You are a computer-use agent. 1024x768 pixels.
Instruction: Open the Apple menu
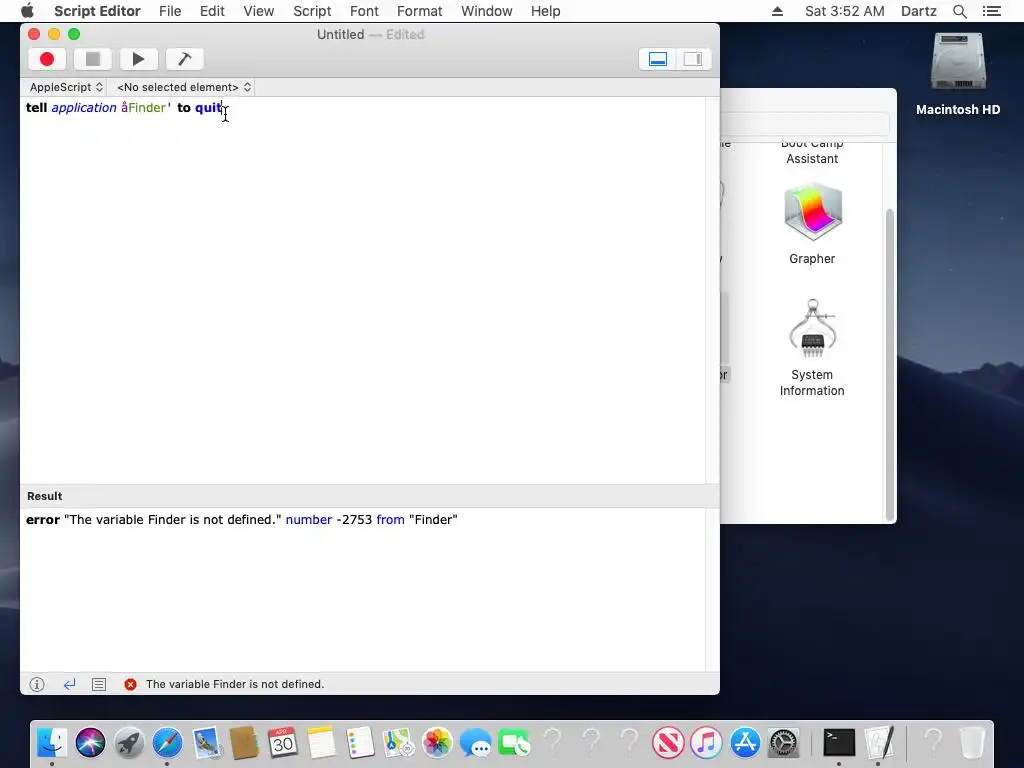point(27,11)
